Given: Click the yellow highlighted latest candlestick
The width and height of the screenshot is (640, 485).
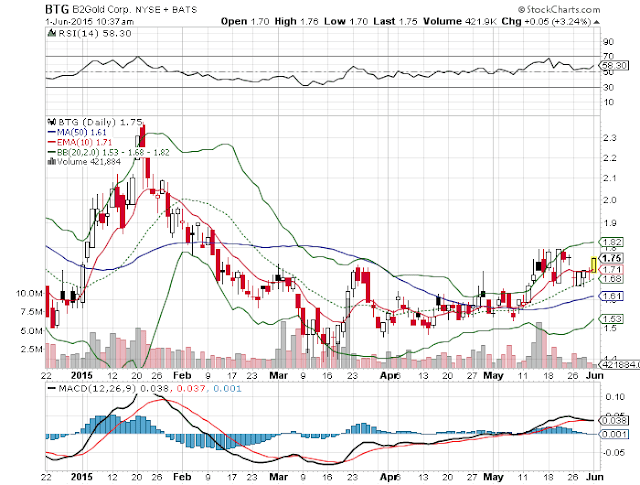Looking at the screenshot, I should (594, 265).
